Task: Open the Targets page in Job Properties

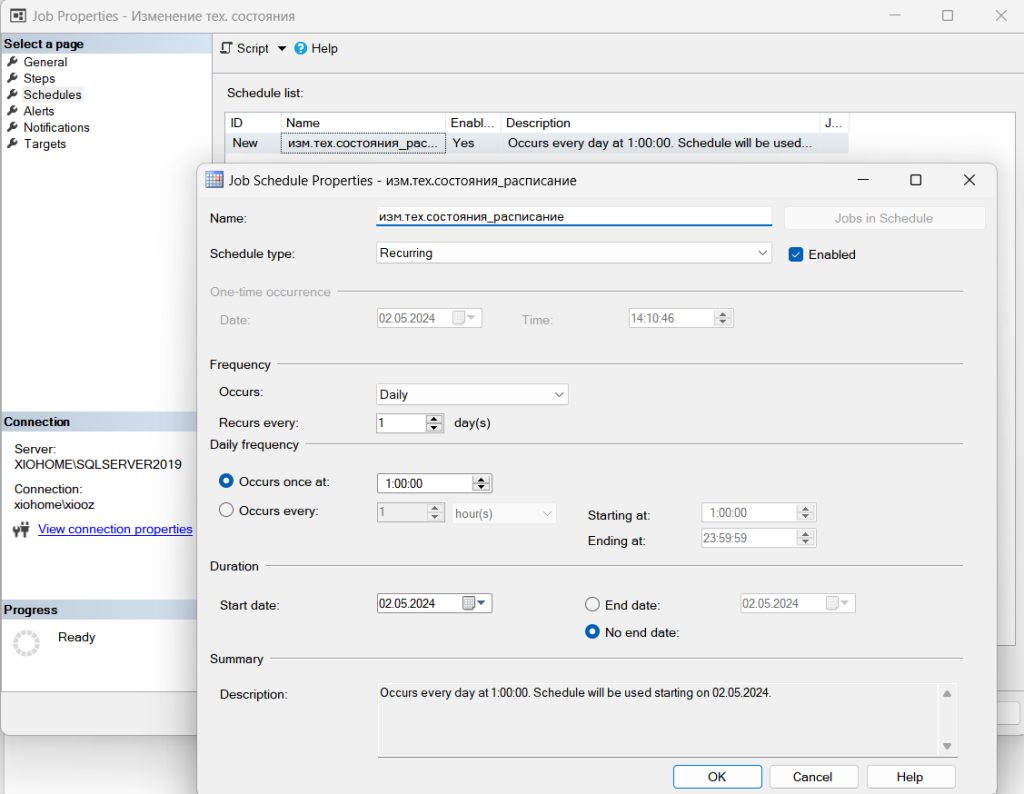Action: (x=44, y=144)
